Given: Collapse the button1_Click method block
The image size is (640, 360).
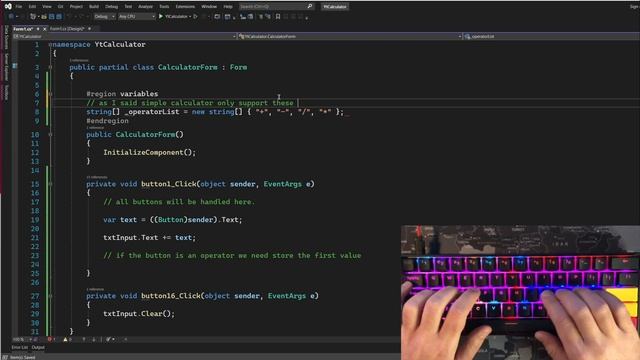Looking at the screenshot, I should [x=50, y=184].
